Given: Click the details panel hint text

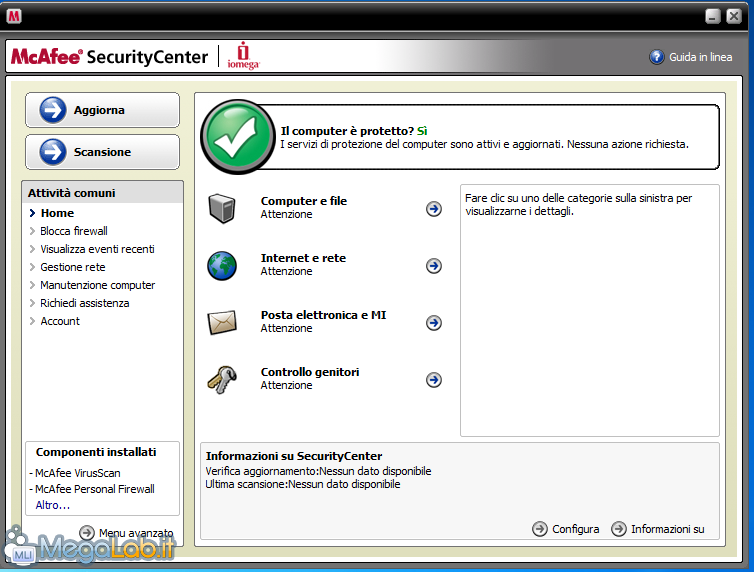Looking at the screenshot, I should click(578, 204).
